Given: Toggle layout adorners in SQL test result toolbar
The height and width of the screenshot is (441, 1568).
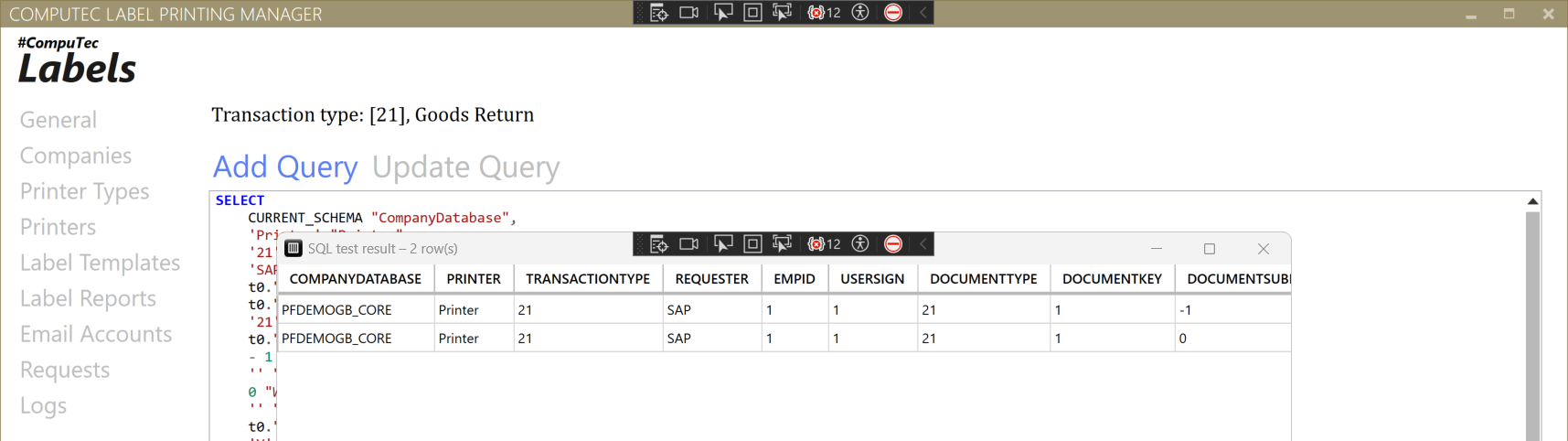Looking at the screenshot, I should 752,244.
